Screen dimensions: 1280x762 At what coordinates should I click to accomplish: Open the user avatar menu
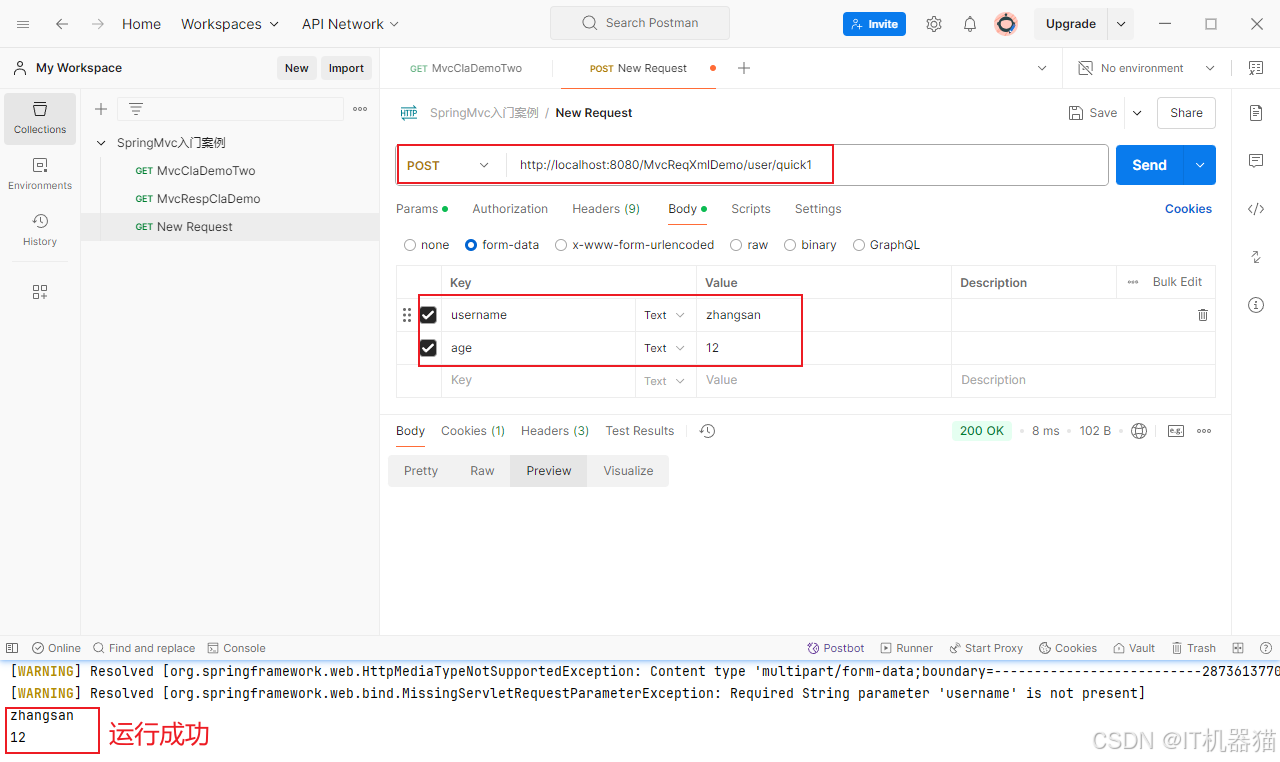pyautogui.click(x=1006, y=24)
